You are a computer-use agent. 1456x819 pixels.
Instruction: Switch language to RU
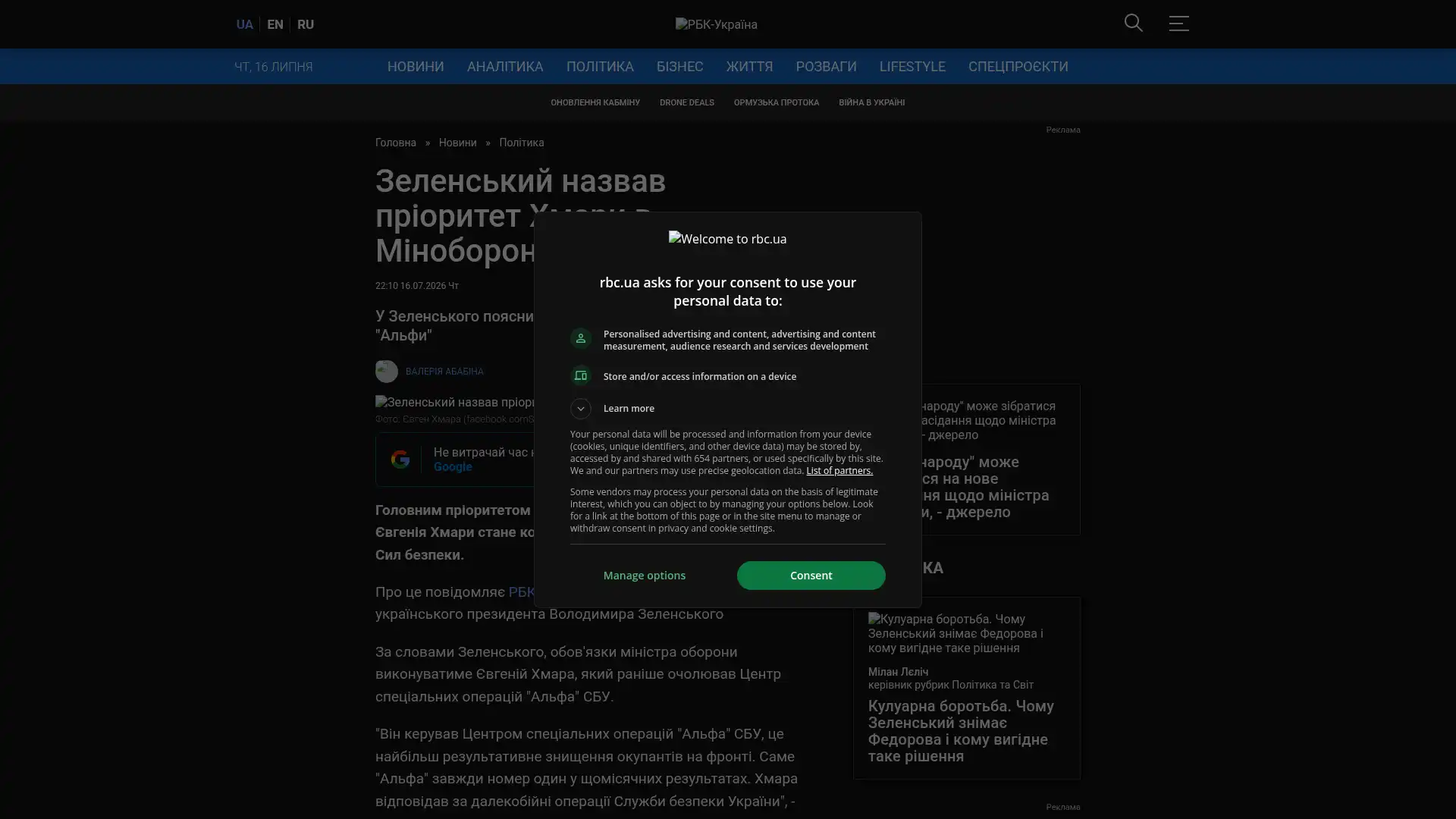pos(305,24)
